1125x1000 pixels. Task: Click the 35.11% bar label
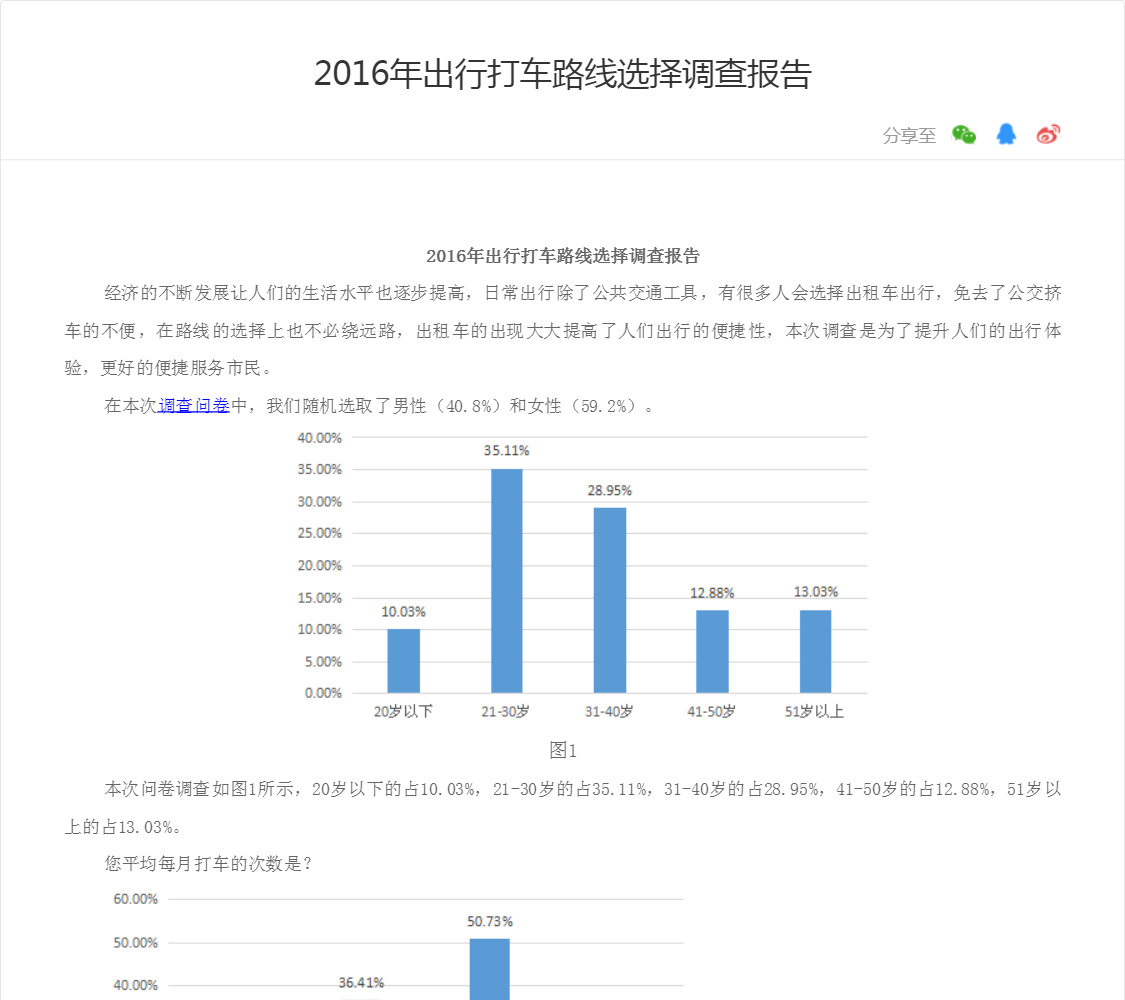pyautogui.click(x=507, y=451)
